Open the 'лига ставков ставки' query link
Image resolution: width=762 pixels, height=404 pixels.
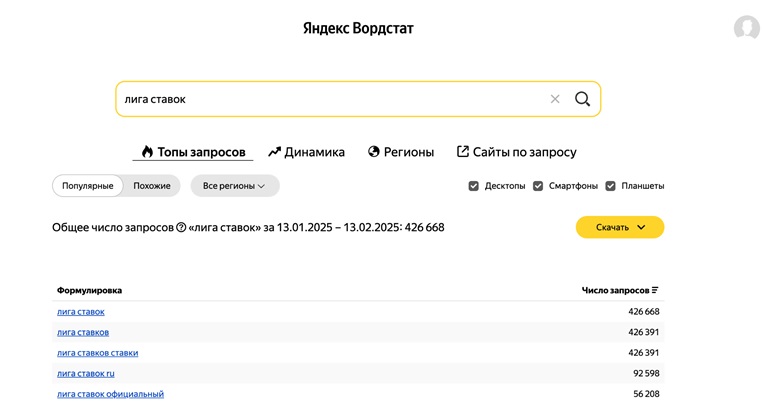click(98, 353)
